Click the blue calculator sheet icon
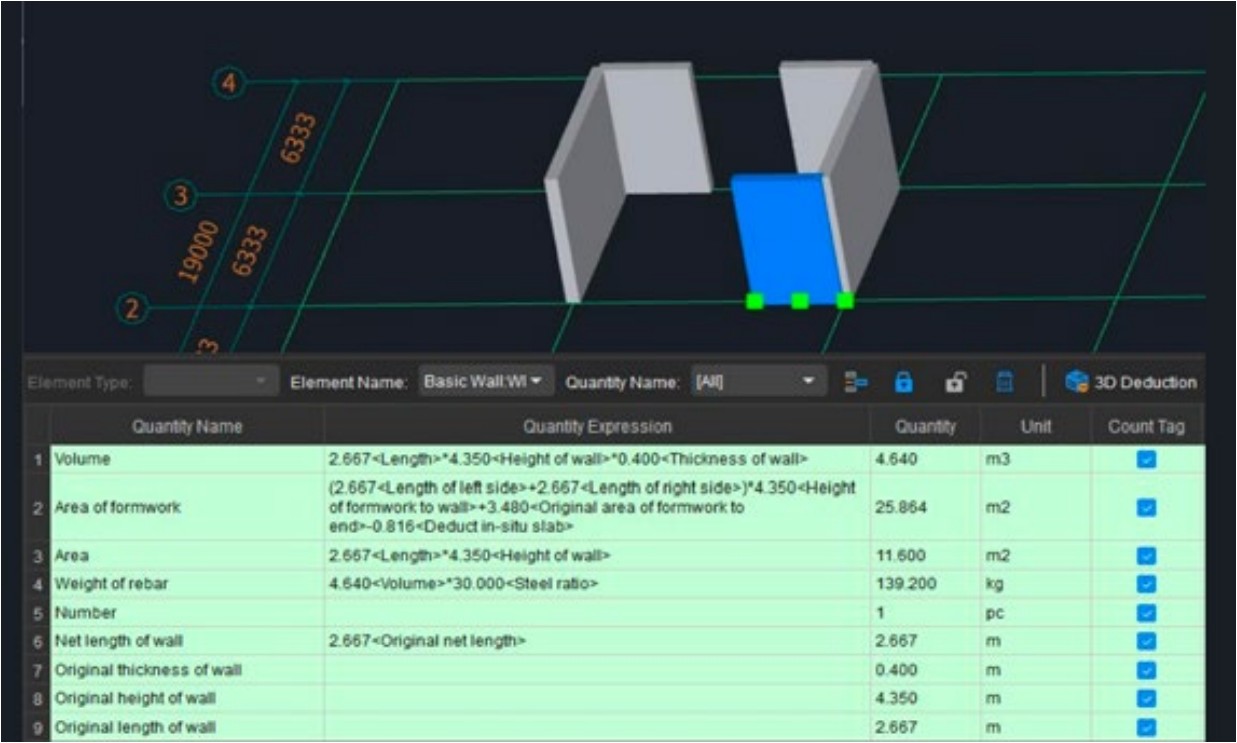 pyautogui.click(x=1005, y=382)
